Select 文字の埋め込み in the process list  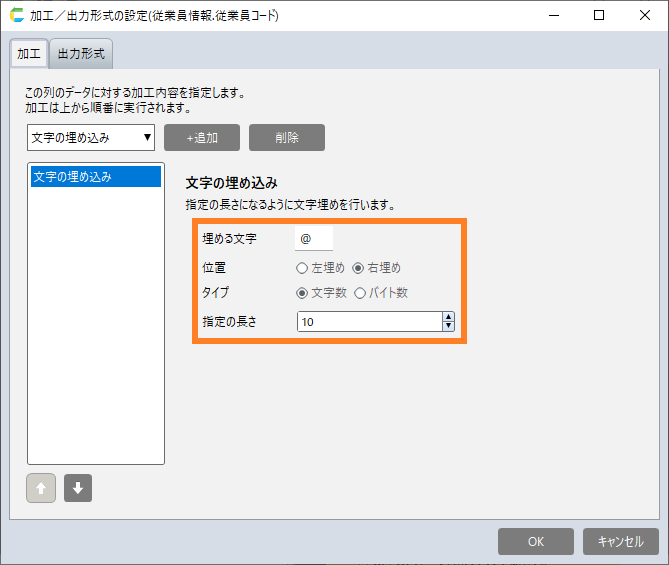[95, 177]
